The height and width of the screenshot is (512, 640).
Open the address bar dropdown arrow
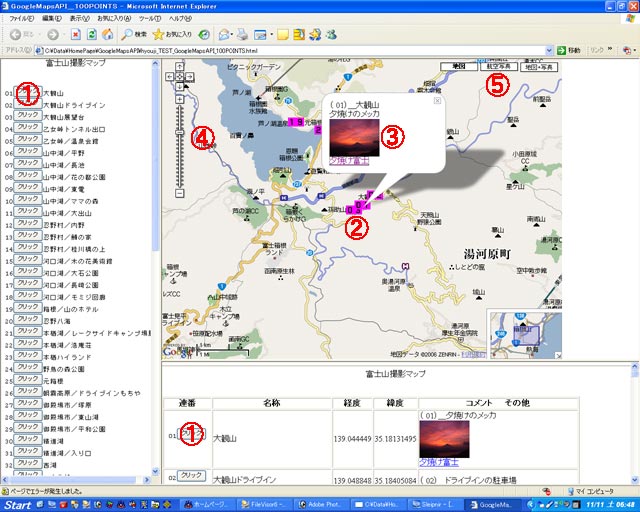[549, 51]
